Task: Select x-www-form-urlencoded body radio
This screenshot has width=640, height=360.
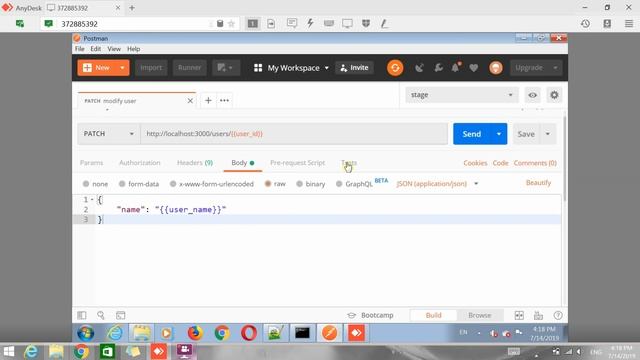Action: click(173, 184)
